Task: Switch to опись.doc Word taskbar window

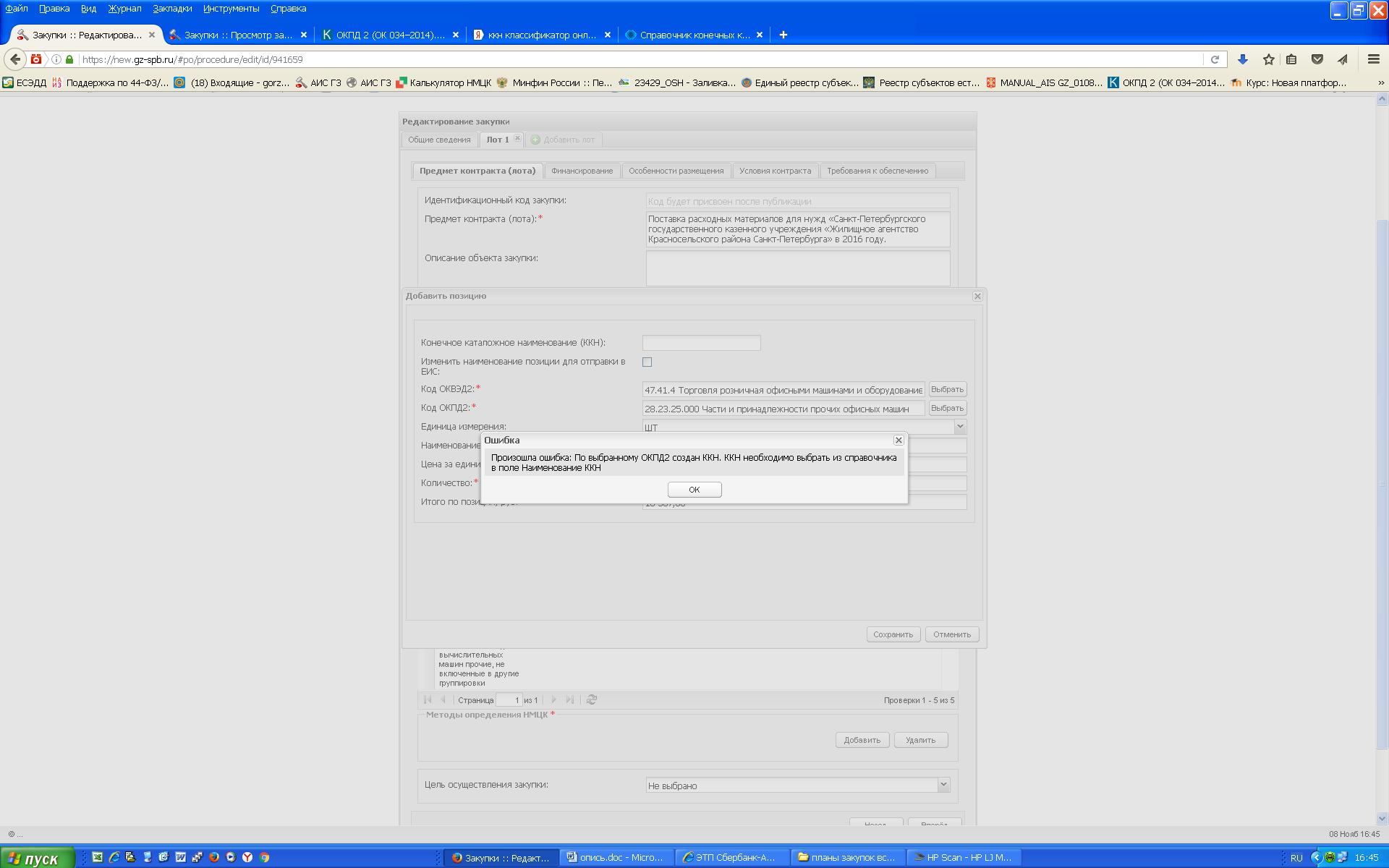Action: coord(617,857)
